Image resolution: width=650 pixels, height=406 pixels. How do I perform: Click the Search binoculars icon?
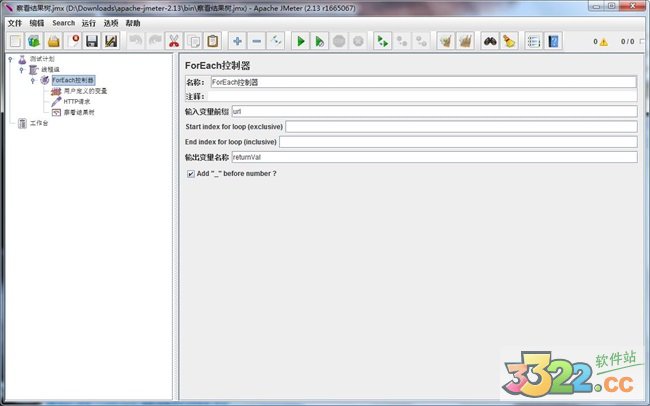pos(490,41)
